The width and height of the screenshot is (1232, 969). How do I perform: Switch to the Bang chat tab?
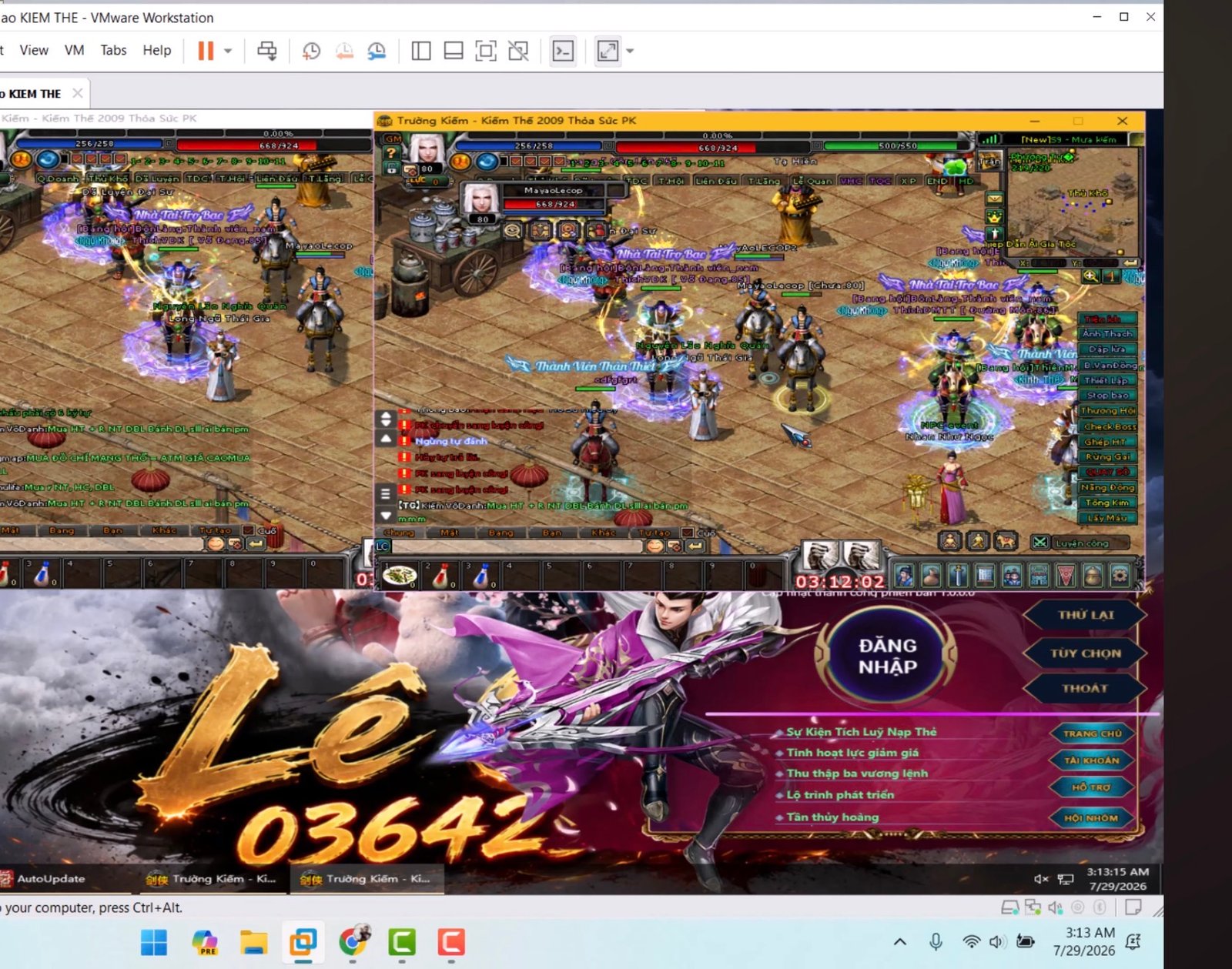(500, 533)
